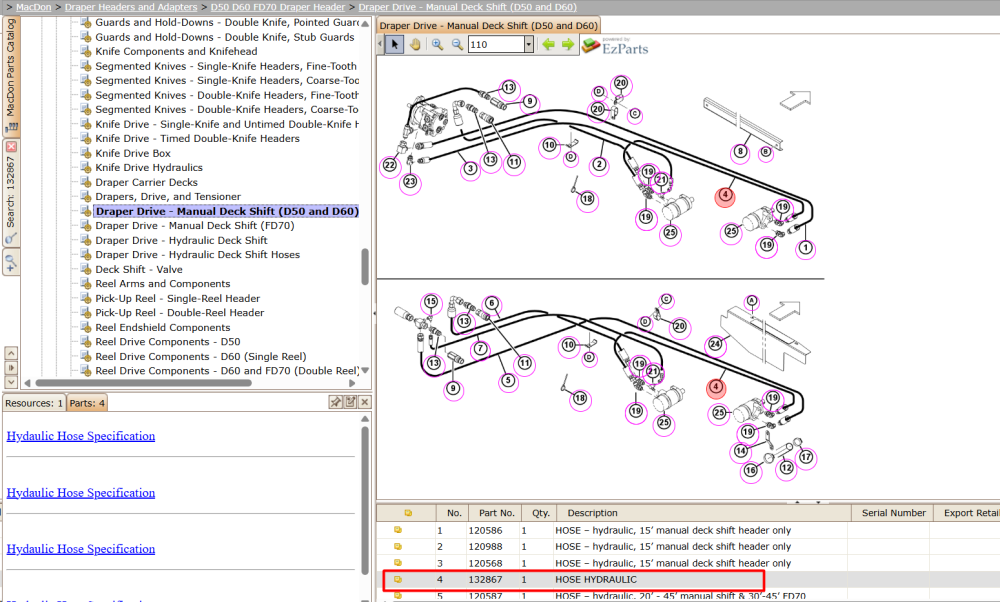Open D50 D60 FD70 Draper Header breadcrumb

[x=278, y=7]
